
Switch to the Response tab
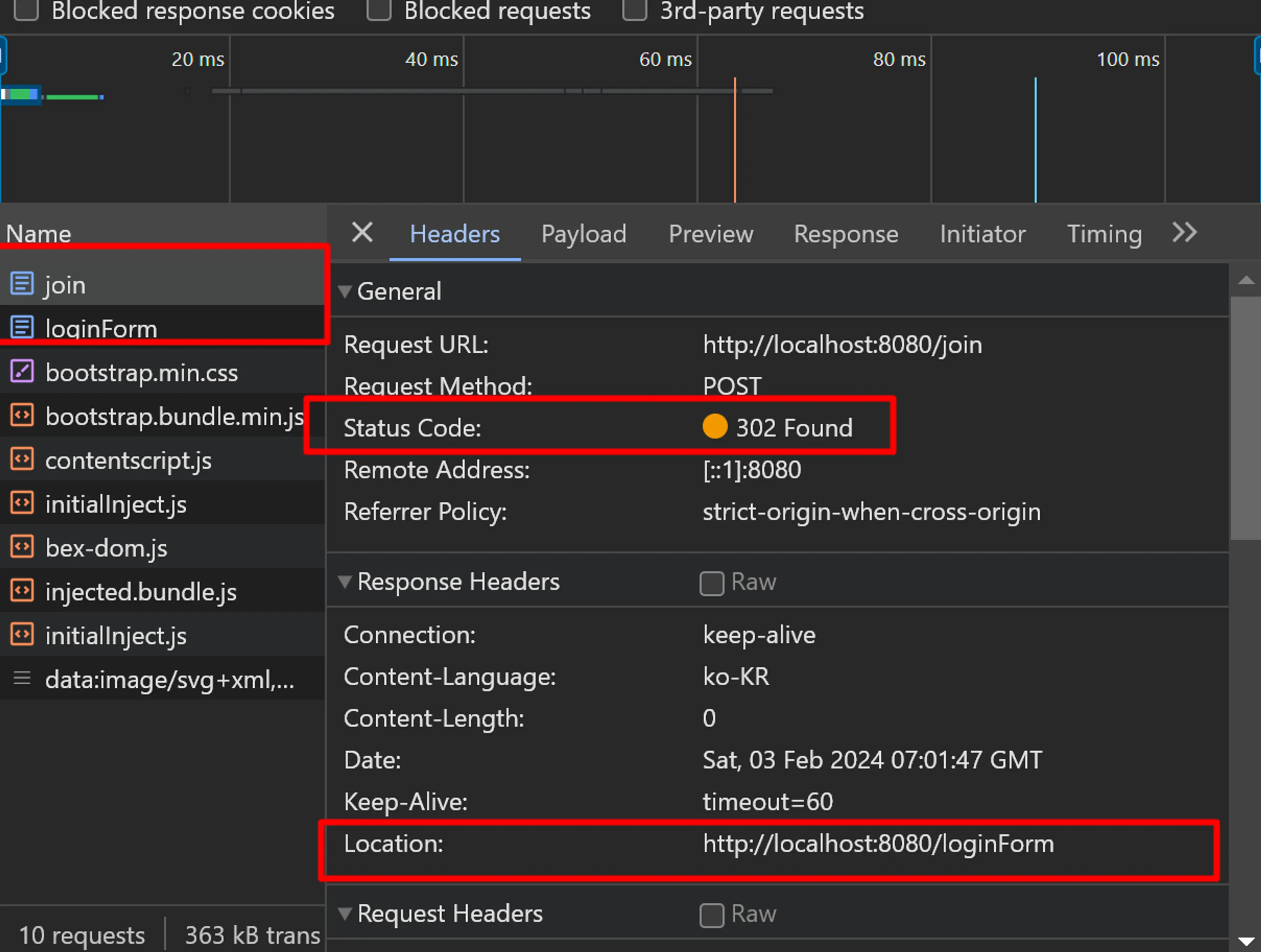(x=846, y=234)
